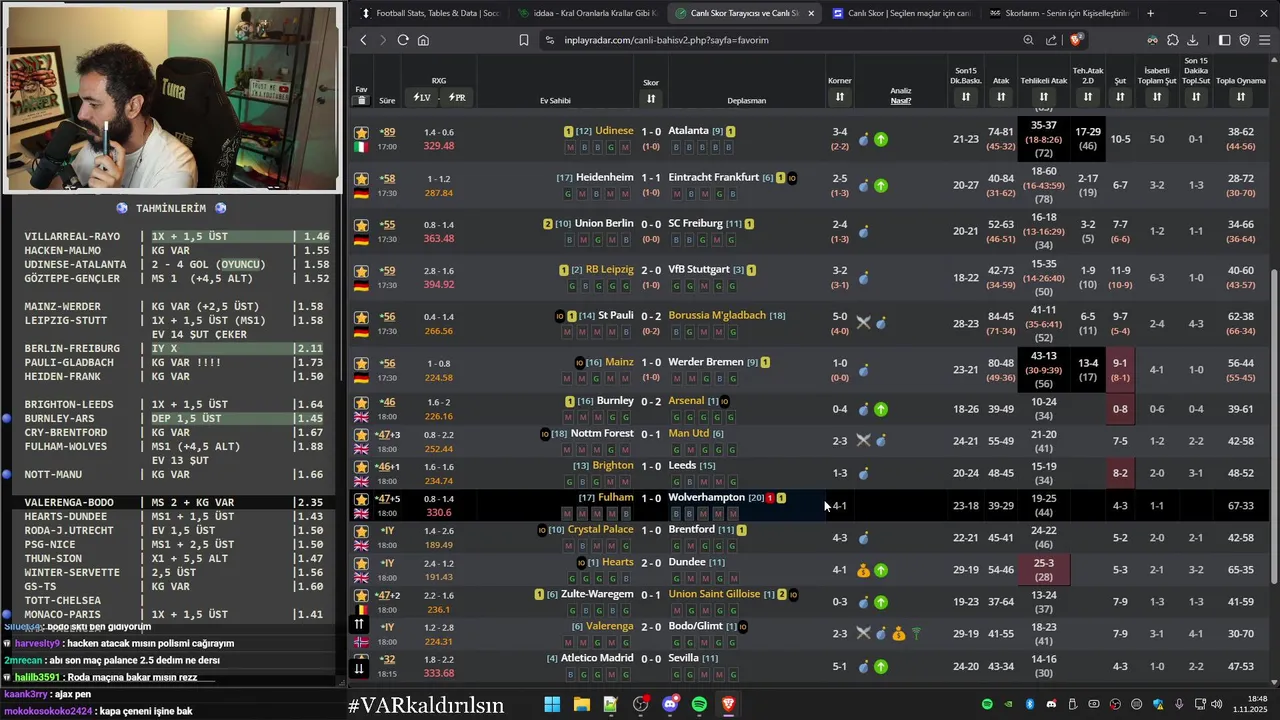Sort by Topla Oynama column

[x=1240, y=97]
